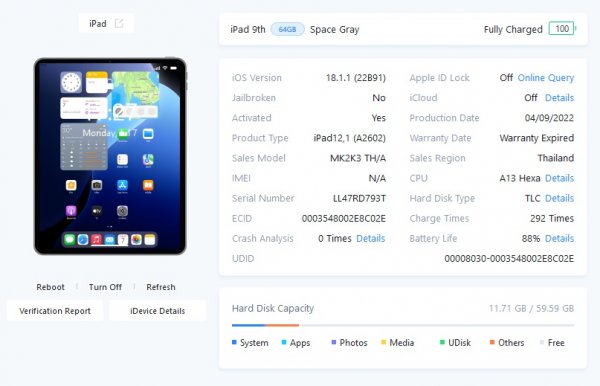Screen dimensions: 600x386
Task: Reboot the connected iPad
Action: [51, 287]
